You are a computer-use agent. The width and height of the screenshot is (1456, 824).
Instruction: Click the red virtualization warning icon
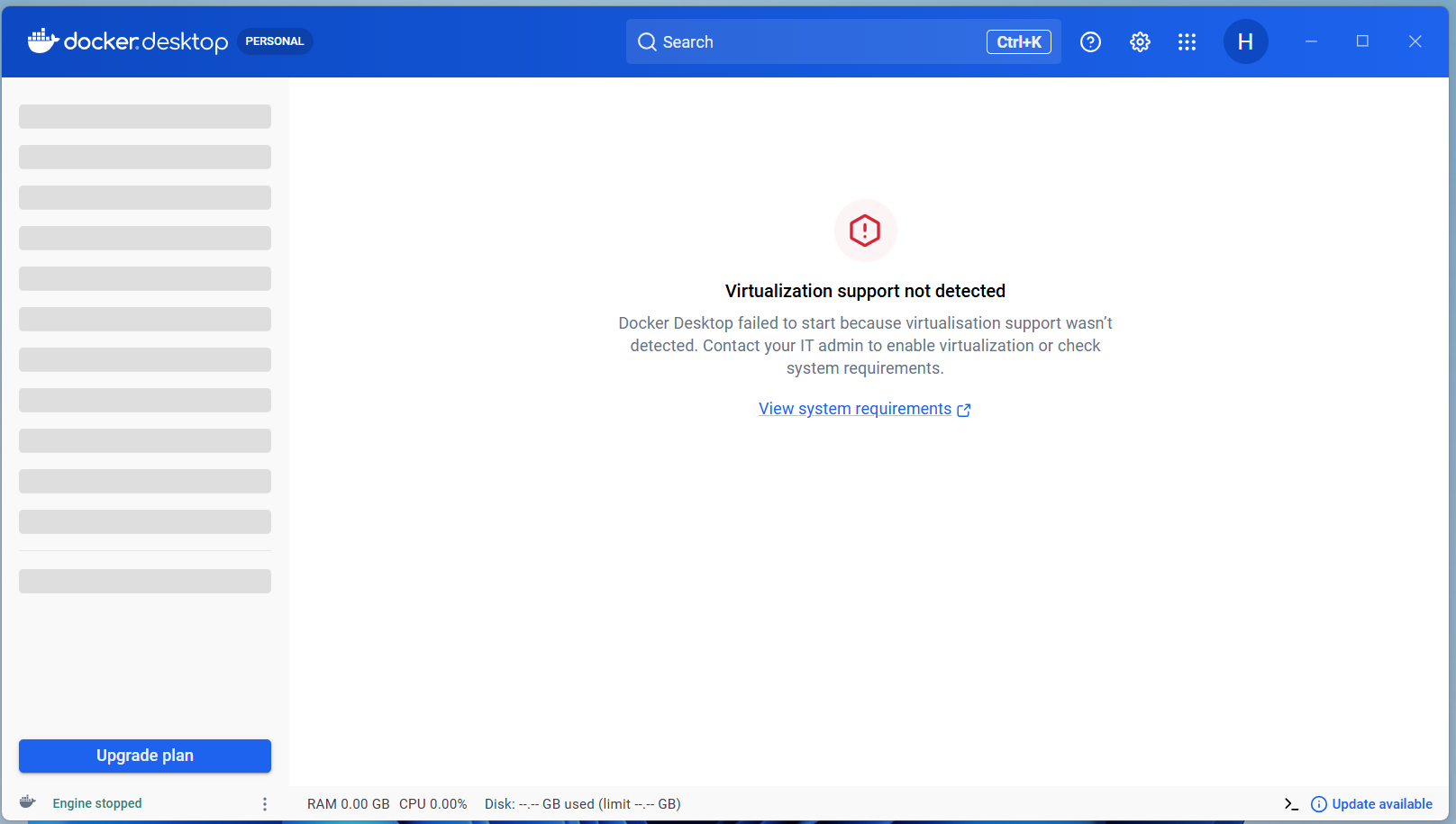click(x=865, y=231)
